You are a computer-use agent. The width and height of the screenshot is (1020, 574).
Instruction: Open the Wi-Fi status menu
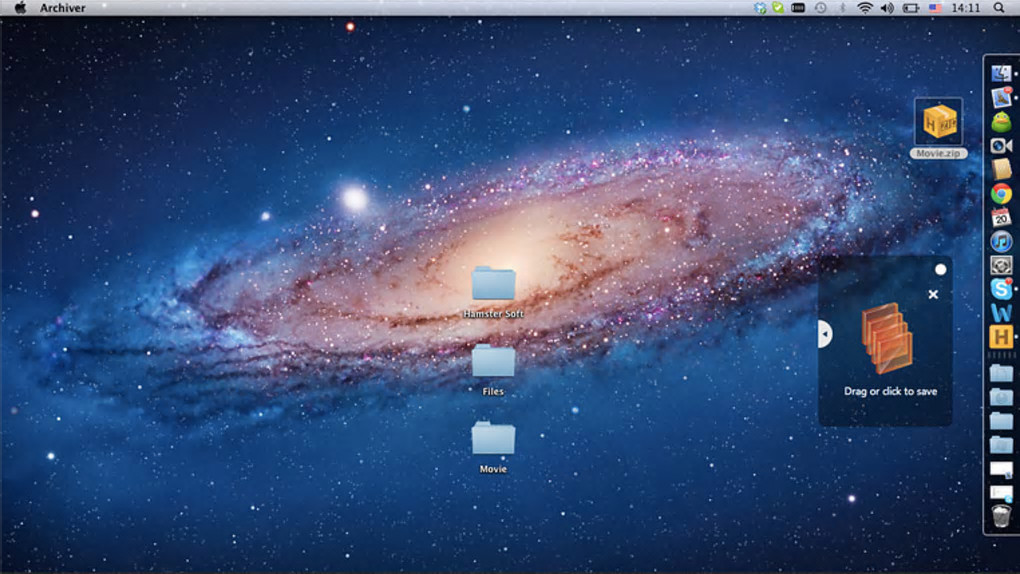865,8
